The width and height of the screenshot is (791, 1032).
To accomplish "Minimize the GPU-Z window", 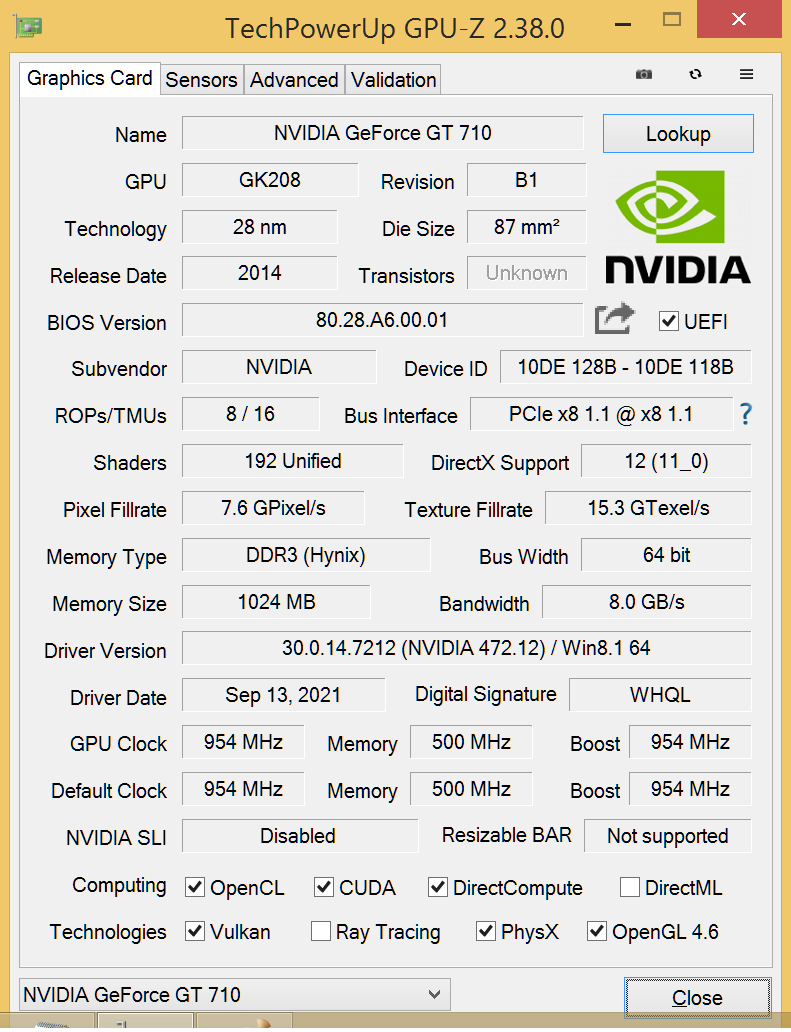I will (623, 25).
